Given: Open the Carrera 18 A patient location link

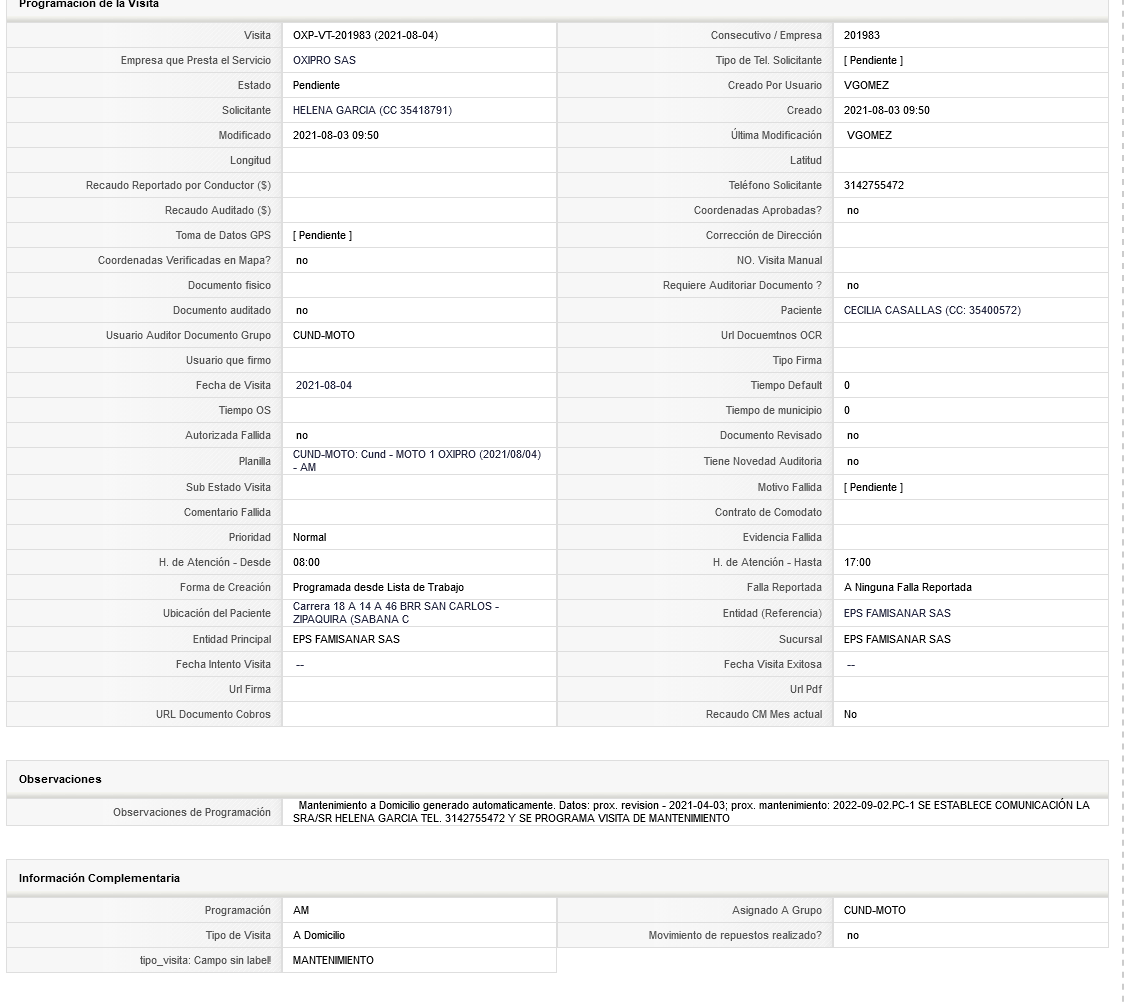Looking at the screenshot, I should [396, 613].
